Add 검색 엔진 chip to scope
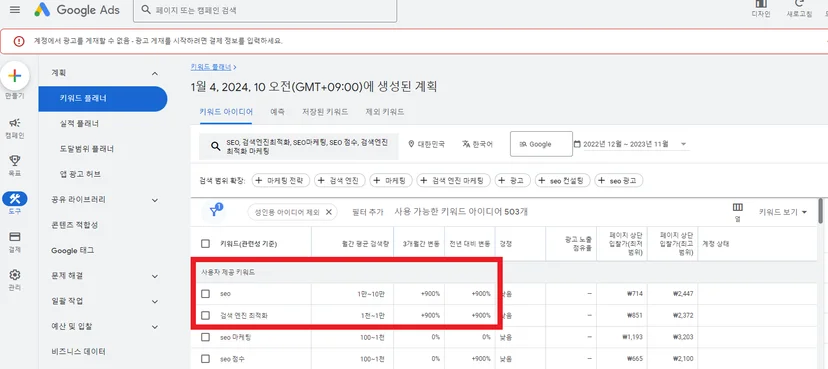Image resolution: width=828 pixels, height=369 pixels. tap(340, 180)
